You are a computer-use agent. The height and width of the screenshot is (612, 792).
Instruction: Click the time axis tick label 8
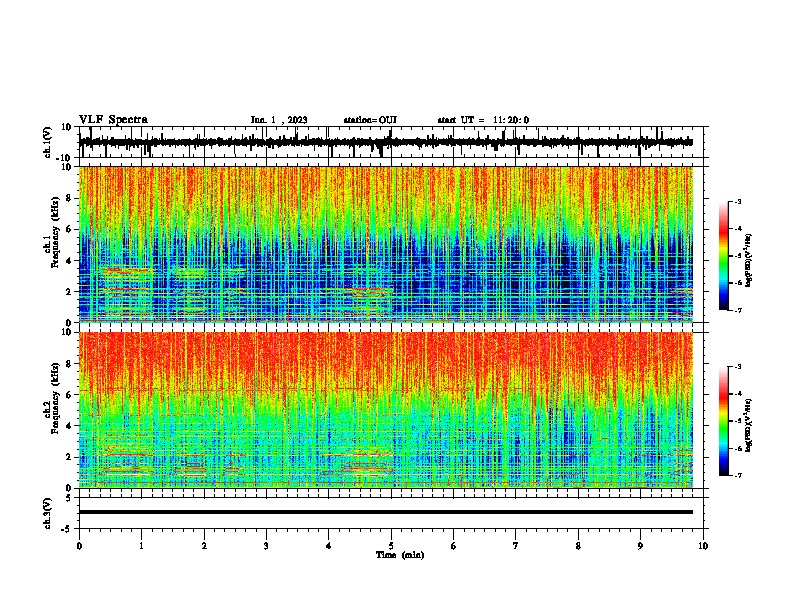click(578, 546)
